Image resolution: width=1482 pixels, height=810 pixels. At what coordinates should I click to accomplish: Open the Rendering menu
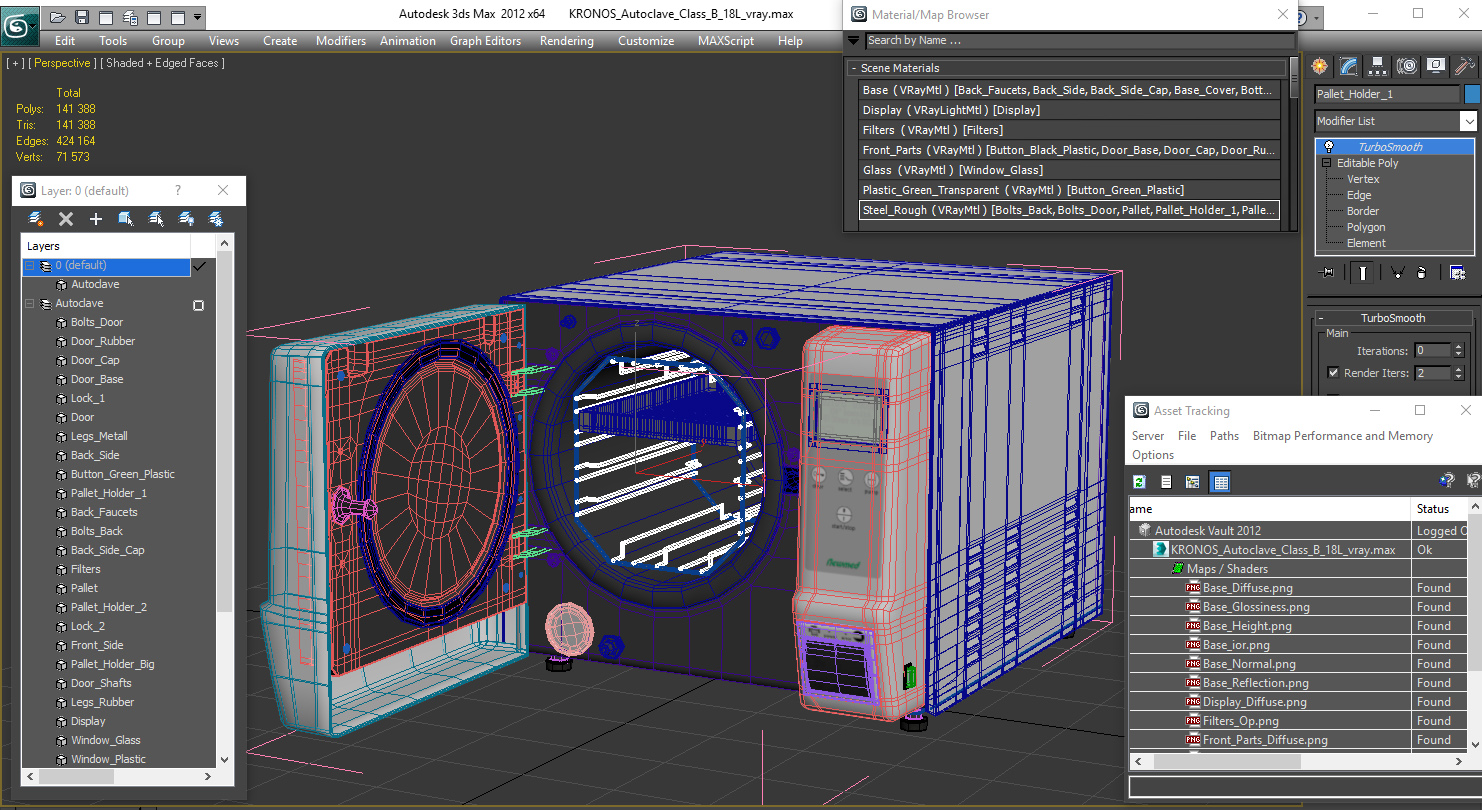(566, 41)
